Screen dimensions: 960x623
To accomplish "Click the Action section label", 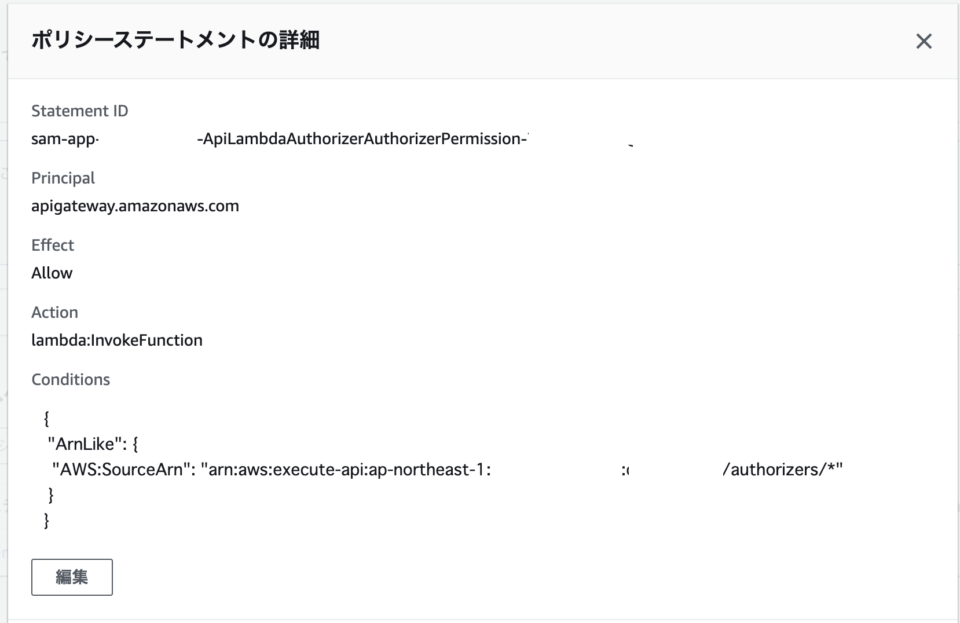I will coord(57,311).
